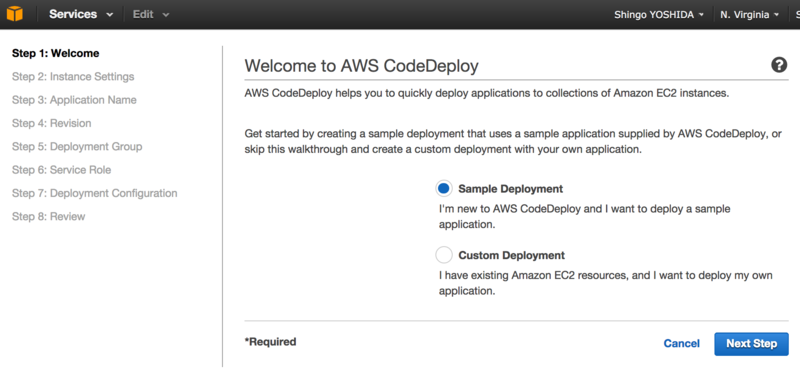Go to Step 6: Service Role

tap(61, 170)
